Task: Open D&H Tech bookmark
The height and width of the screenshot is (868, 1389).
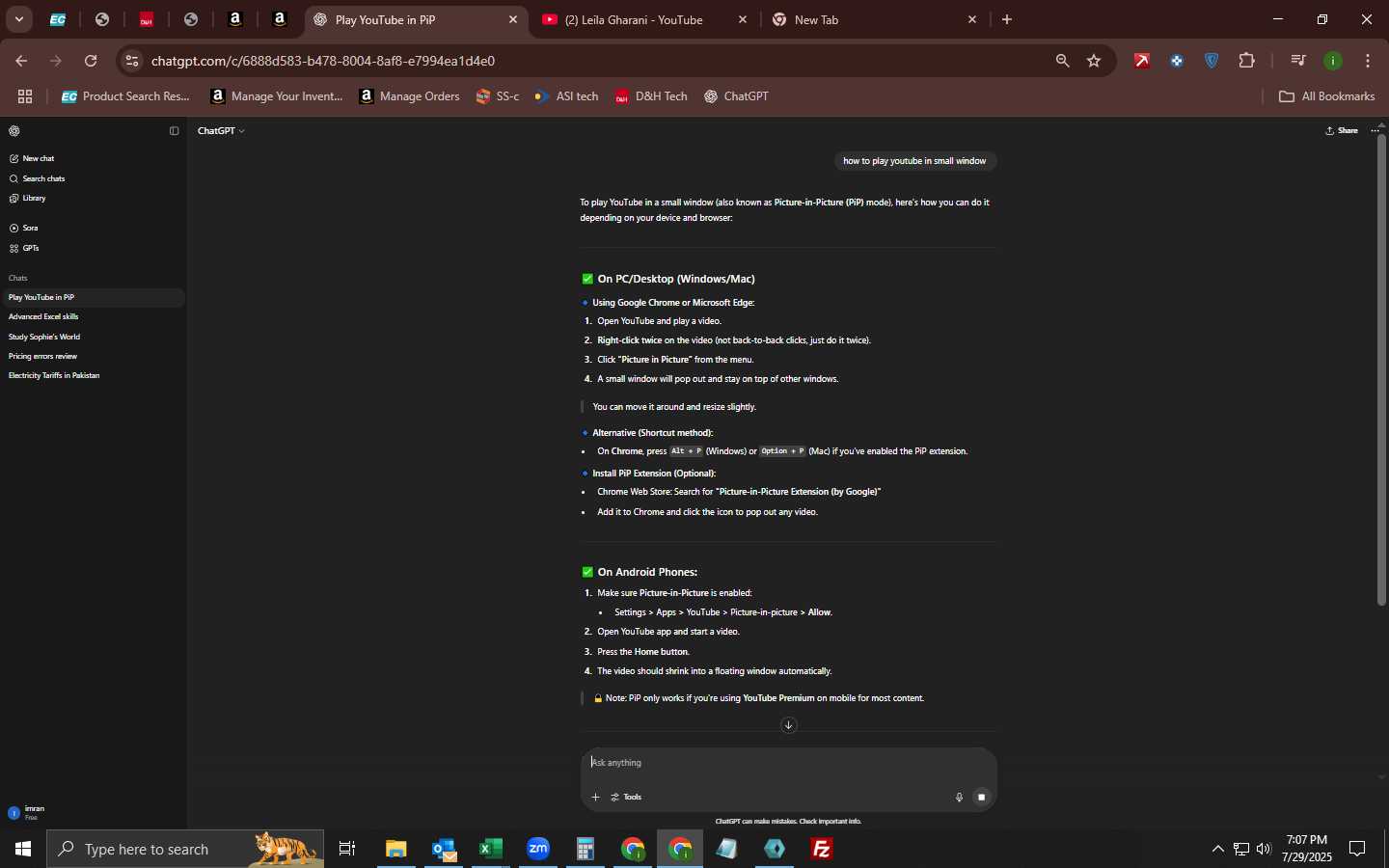Action: [x=651, y=96]
